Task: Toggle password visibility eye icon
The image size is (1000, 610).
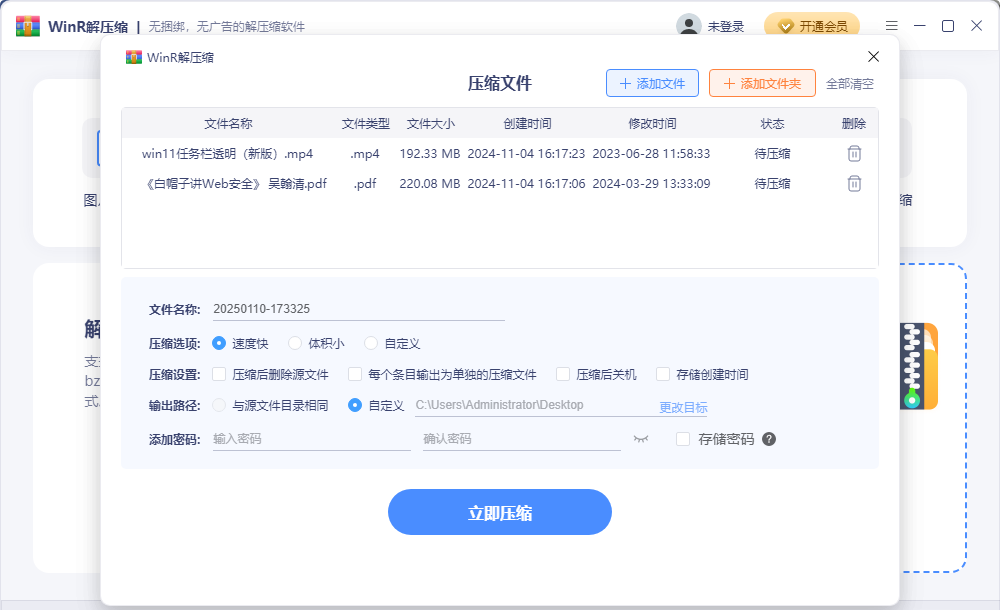Action: [x=641, y=439]
